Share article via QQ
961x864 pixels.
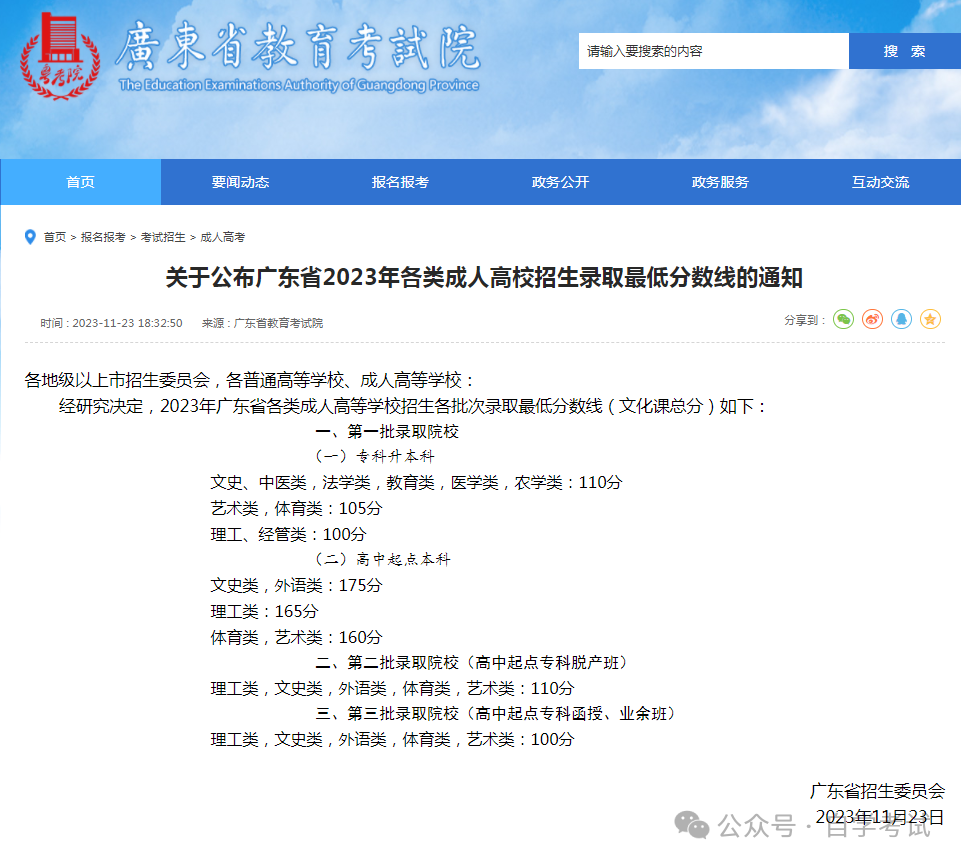point(901,319)
